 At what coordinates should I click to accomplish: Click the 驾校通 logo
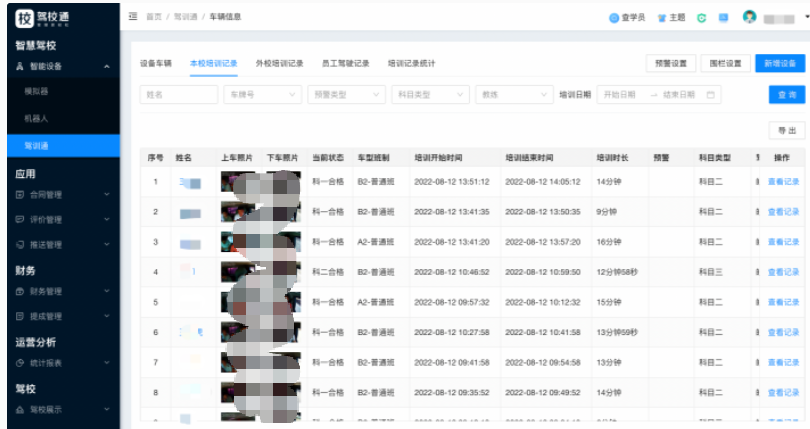49,19
